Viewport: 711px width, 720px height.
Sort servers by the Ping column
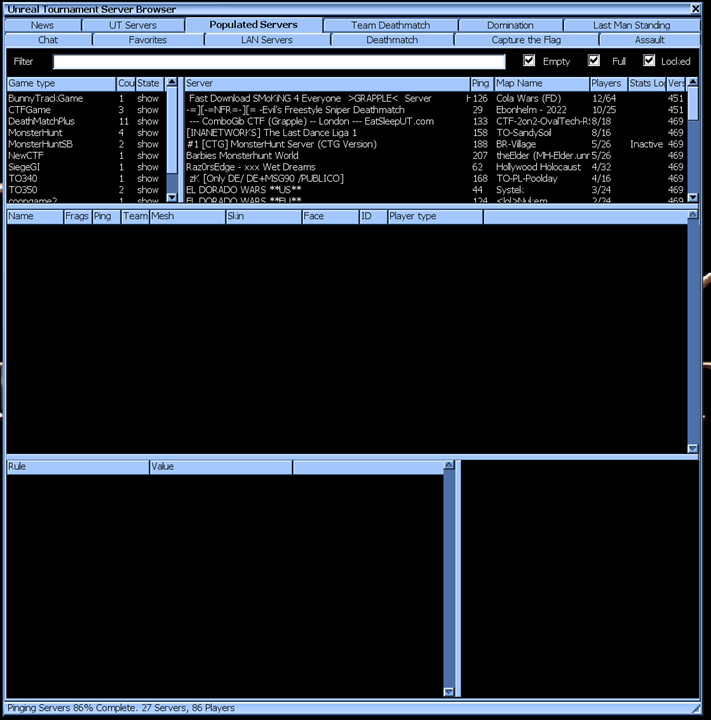click(x=481, y=83)
